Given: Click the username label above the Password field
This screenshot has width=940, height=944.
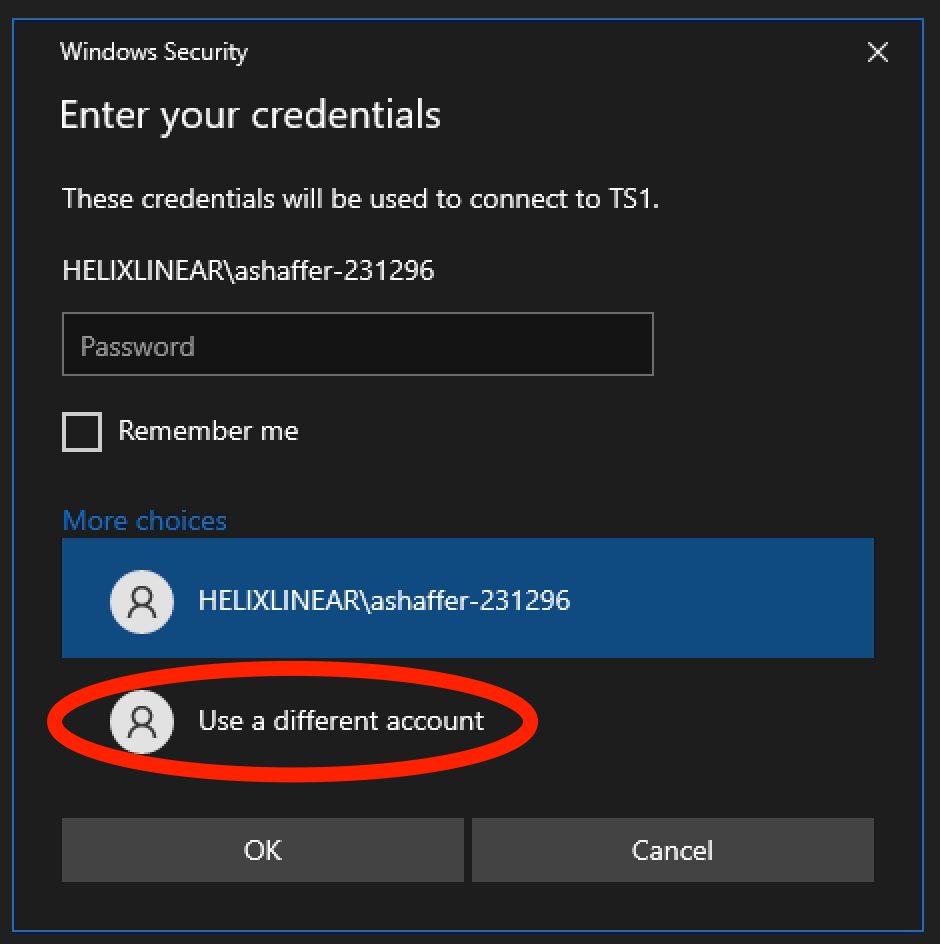Looking at the screenshot, I should coord(248,270).
